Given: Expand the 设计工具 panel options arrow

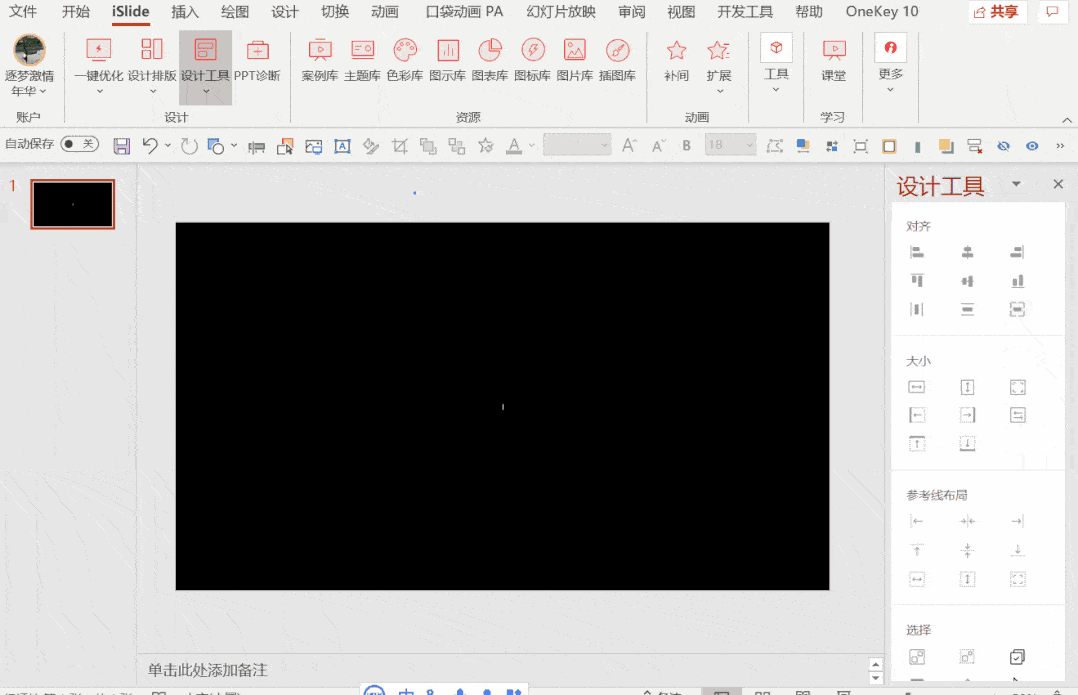Looking at the screenshot, I should pos(1016,184).
